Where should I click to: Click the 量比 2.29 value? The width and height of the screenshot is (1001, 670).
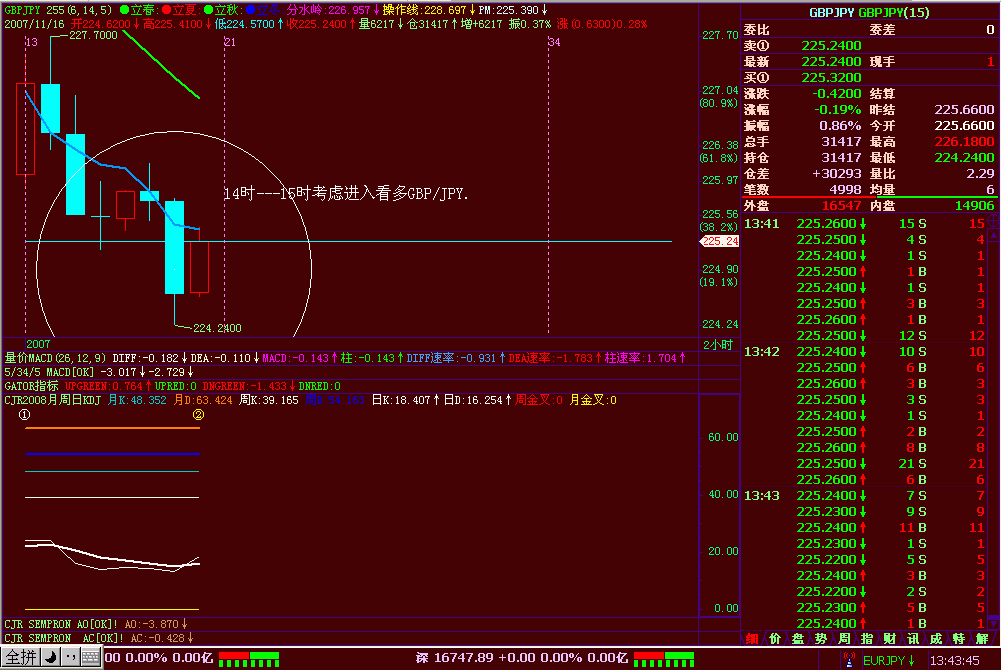pos(980,174)
